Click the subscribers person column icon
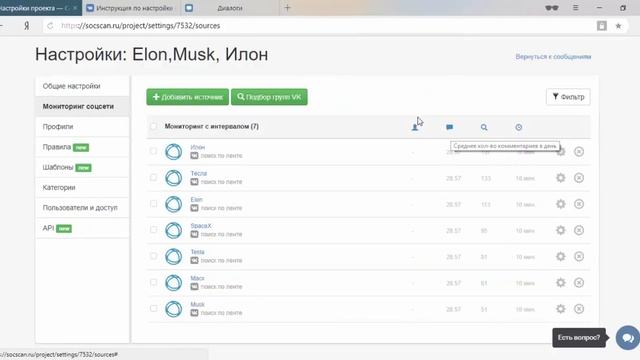This screenshot has height=360, width=640. click(x=415, y=127)
